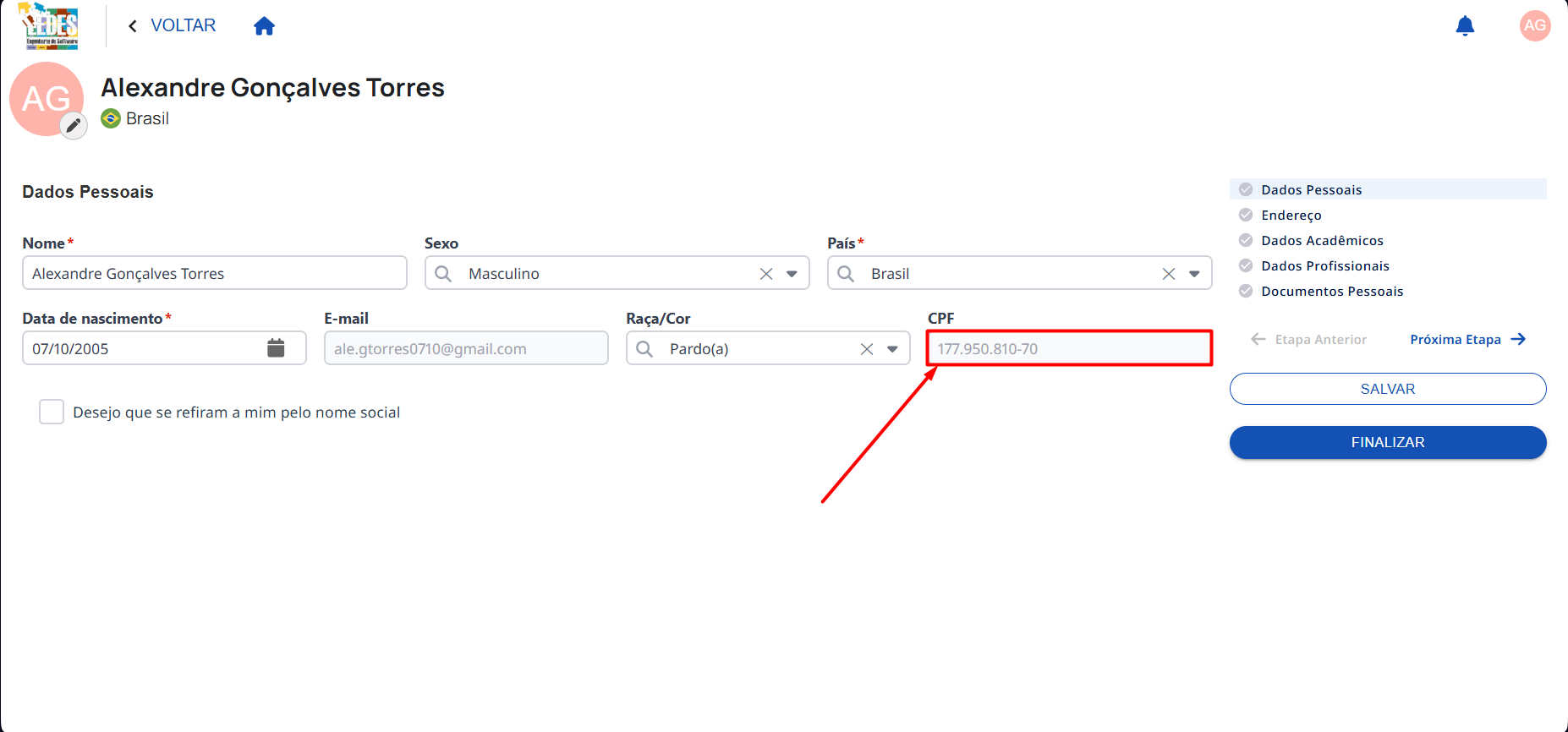
Task: Clear the Sexo field with the X icon
Action: point(766,274)
